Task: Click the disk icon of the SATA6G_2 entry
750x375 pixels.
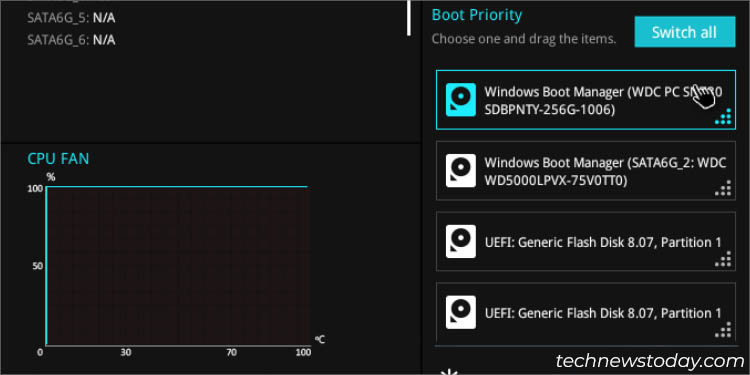Action: 461,170
